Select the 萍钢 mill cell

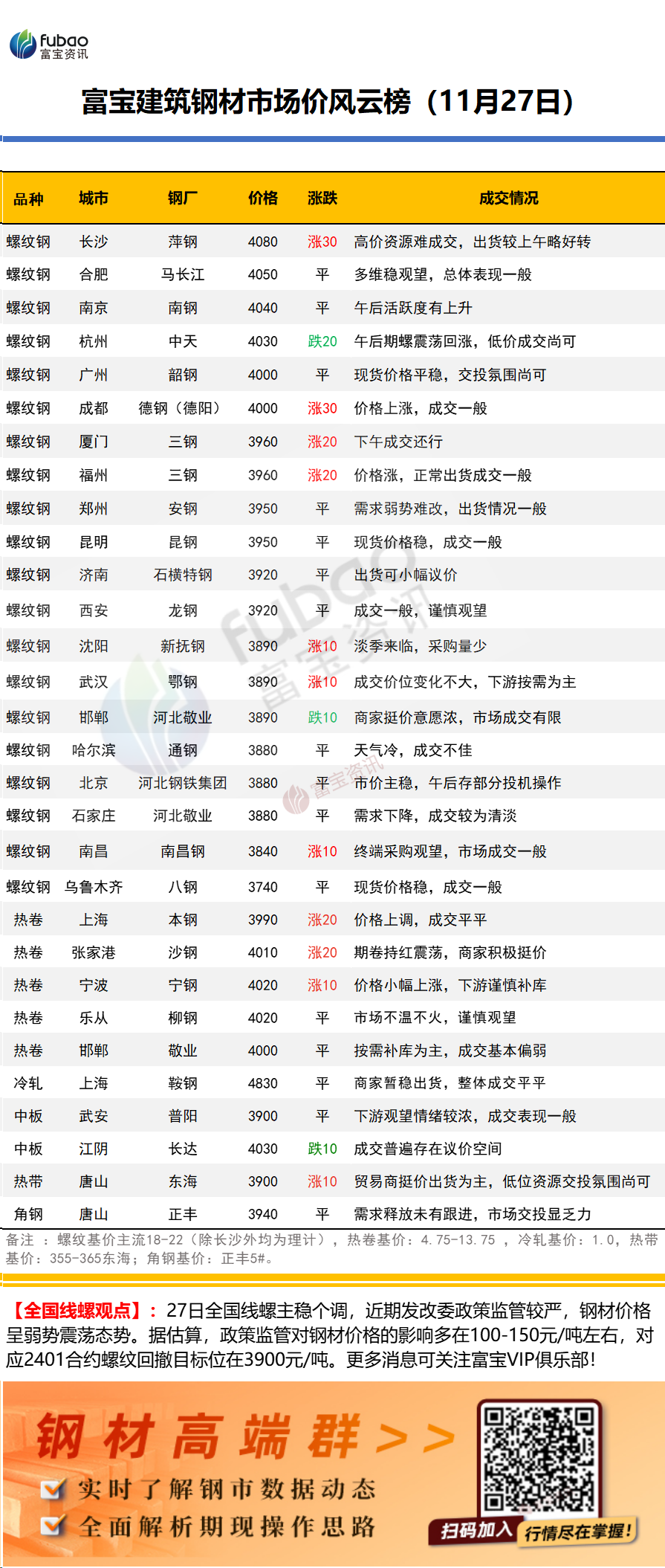[x=183, y=242]
